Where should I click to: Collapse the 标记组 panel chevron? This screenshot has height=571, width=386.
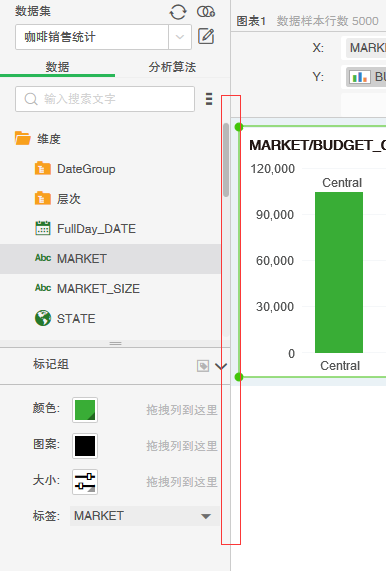(221, 366)
